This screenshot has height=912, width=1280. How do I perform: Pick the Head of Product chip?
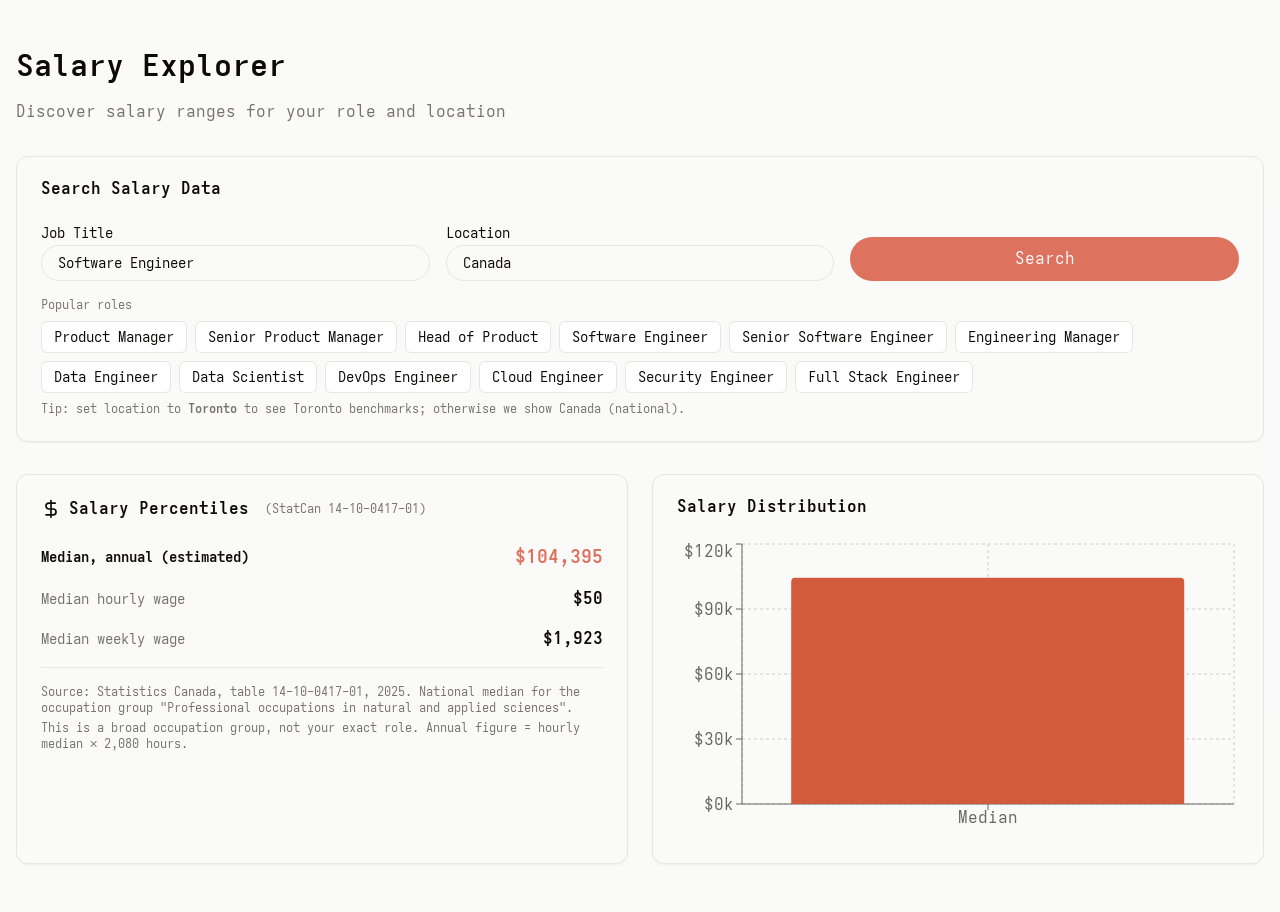[x=478, y=337]
